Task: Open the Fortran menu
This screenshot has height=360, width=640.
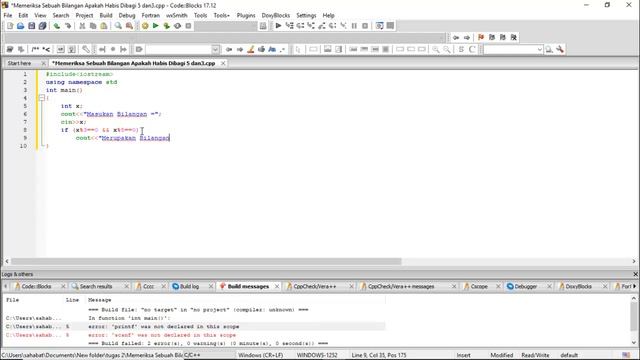Action: coord(151,15)
